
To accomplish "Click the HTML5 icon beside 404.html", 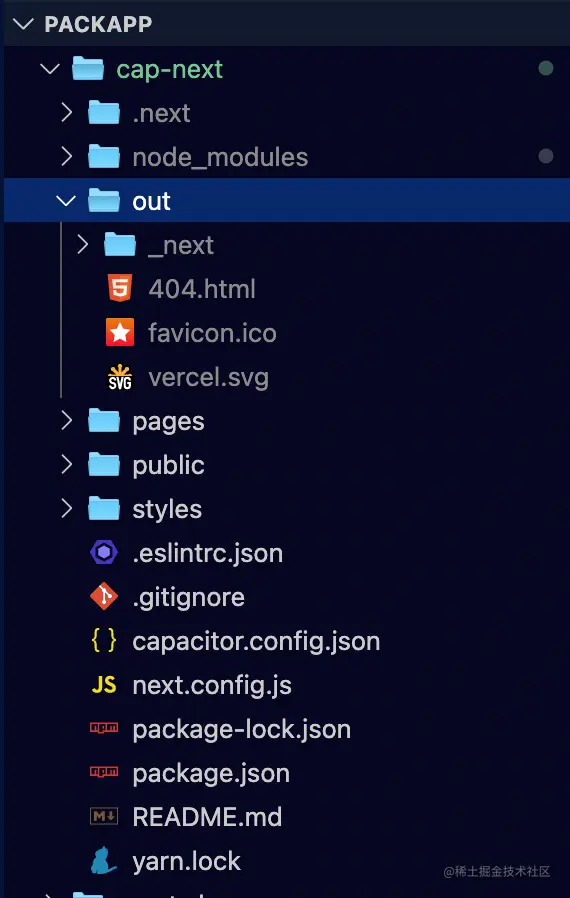I will pyautogui.click(x=120, y=288).
